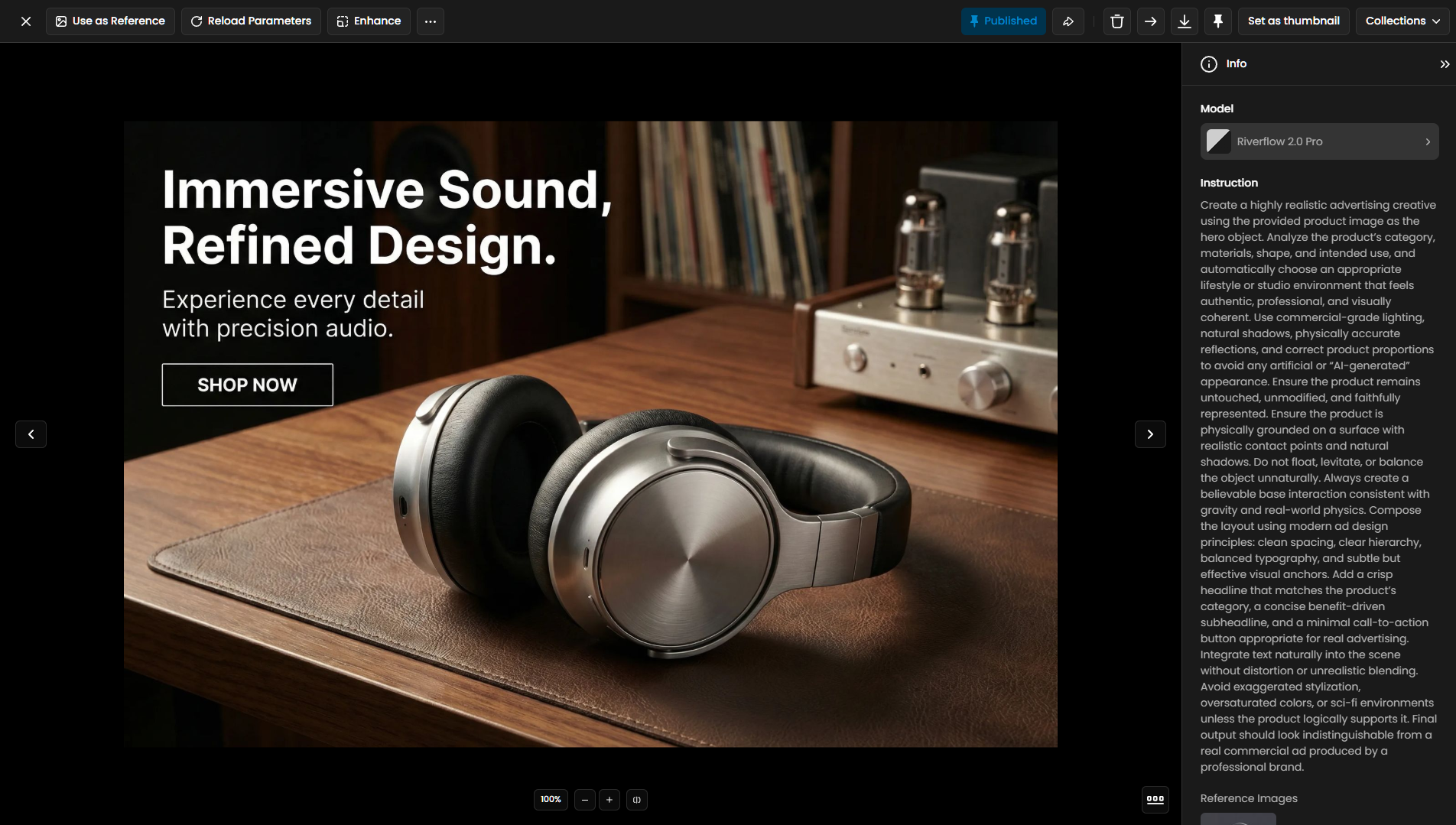Toggle the filmstrip thumbnails view

click(x=1155, y=800)
